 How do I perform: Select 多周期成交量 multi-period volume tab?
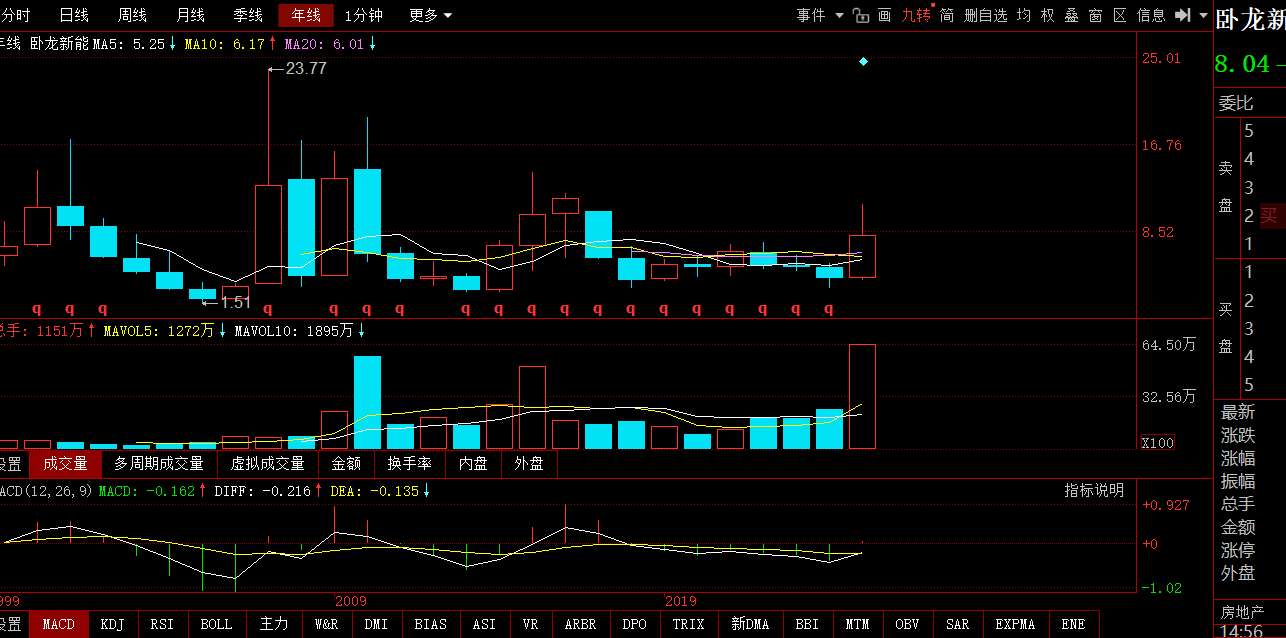click(159, 464)
